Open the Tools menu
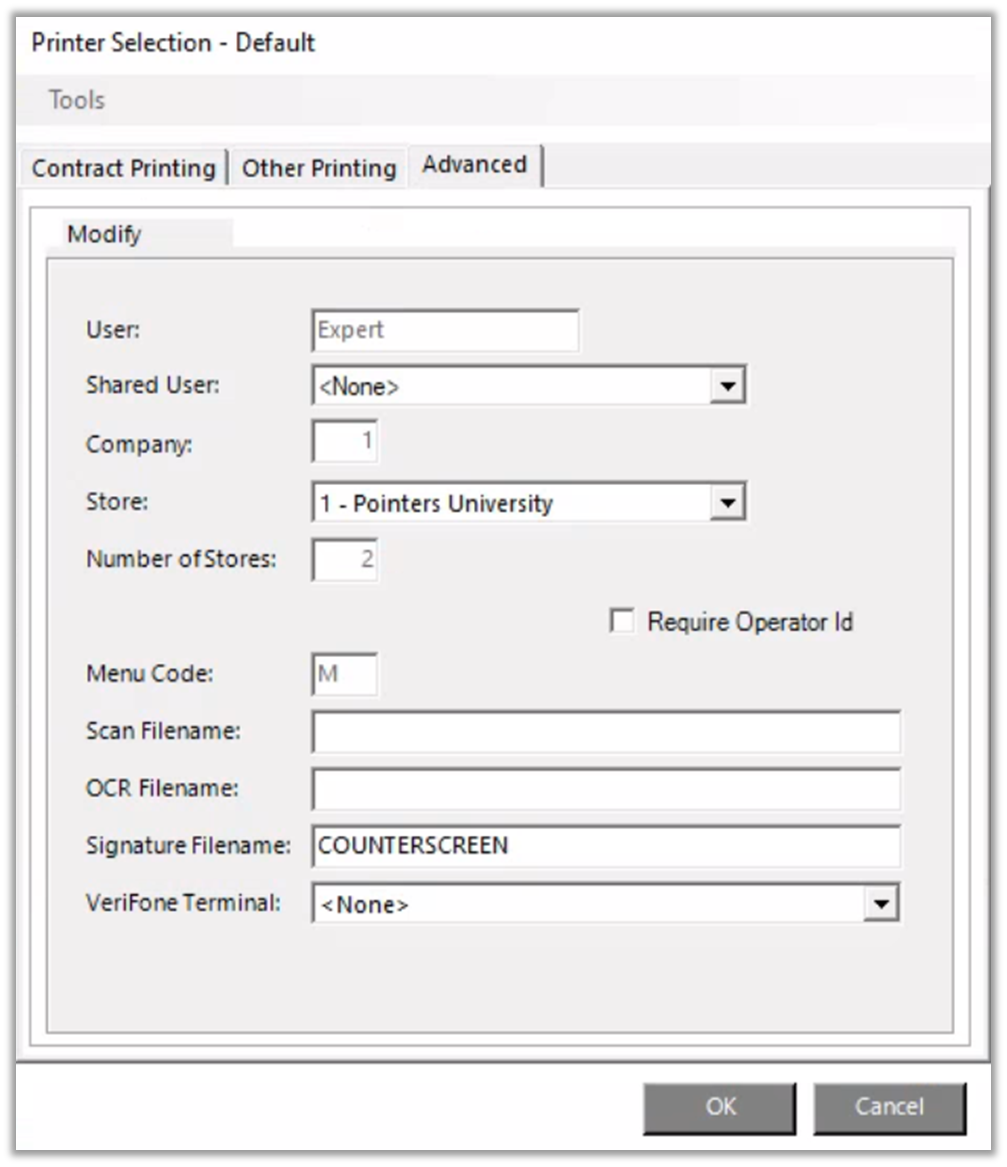 point(76,100)
